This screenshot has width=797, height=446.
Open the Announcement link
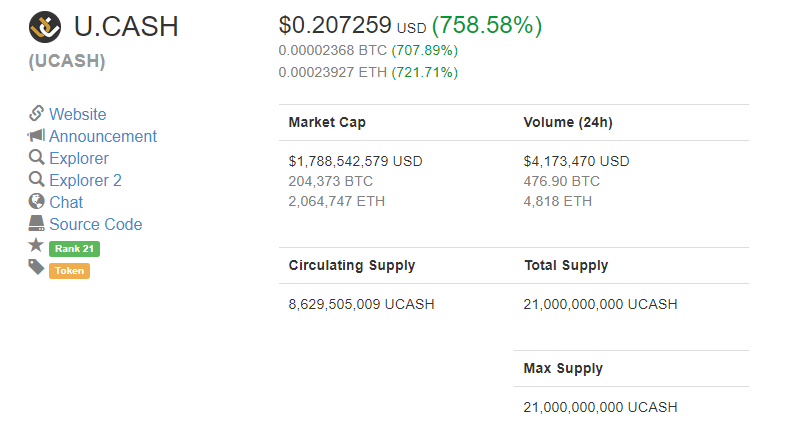tap(103, 137)
